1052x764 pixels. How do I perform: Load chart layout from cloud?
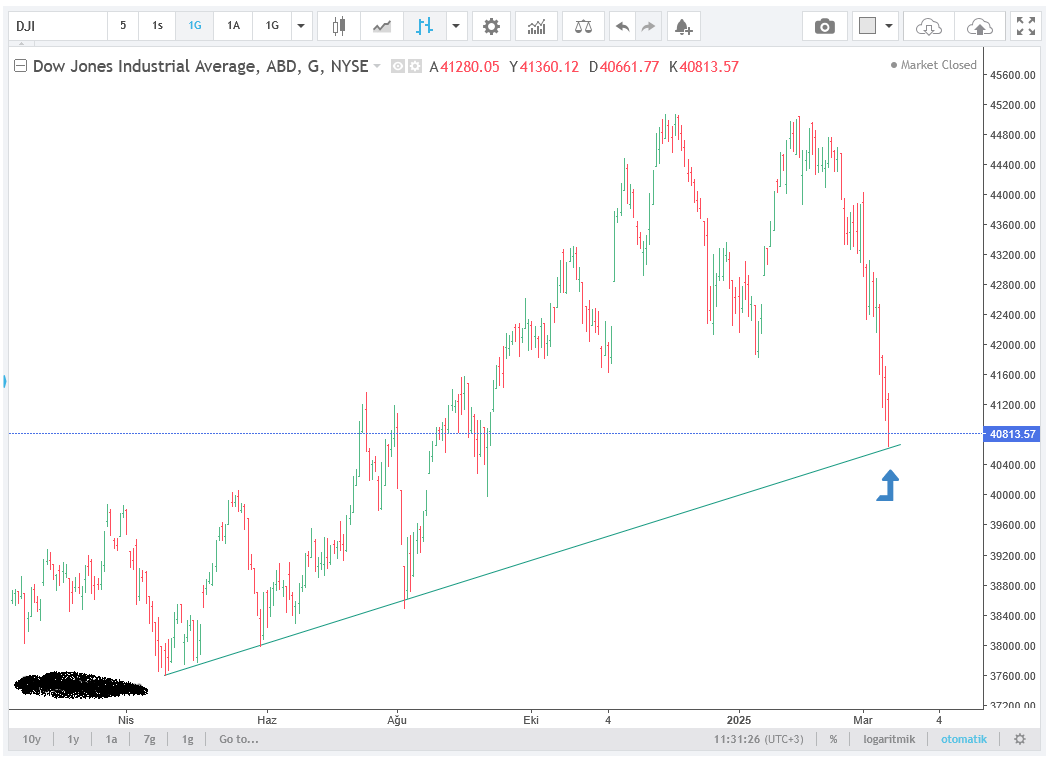point(928,26)
